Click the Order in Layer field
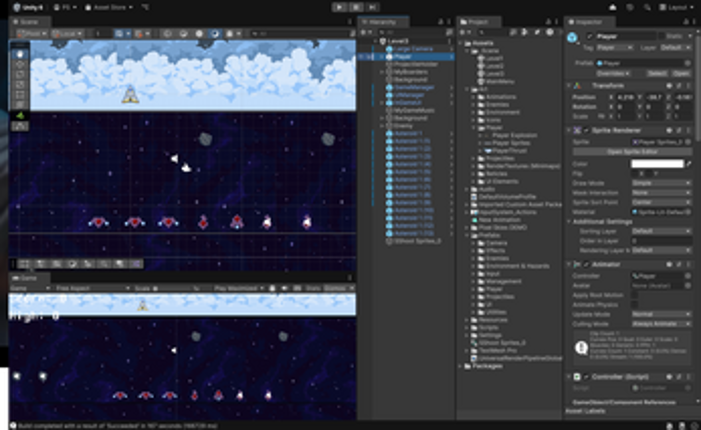Image resolution: width=701 pixels, height=430 pixels. pos(662,241)
